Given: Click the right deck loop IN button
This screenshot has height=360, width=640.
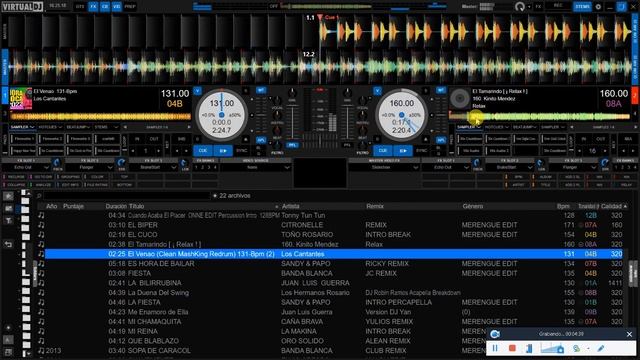Looking at the screenshot, I should [x=584, y=139].
